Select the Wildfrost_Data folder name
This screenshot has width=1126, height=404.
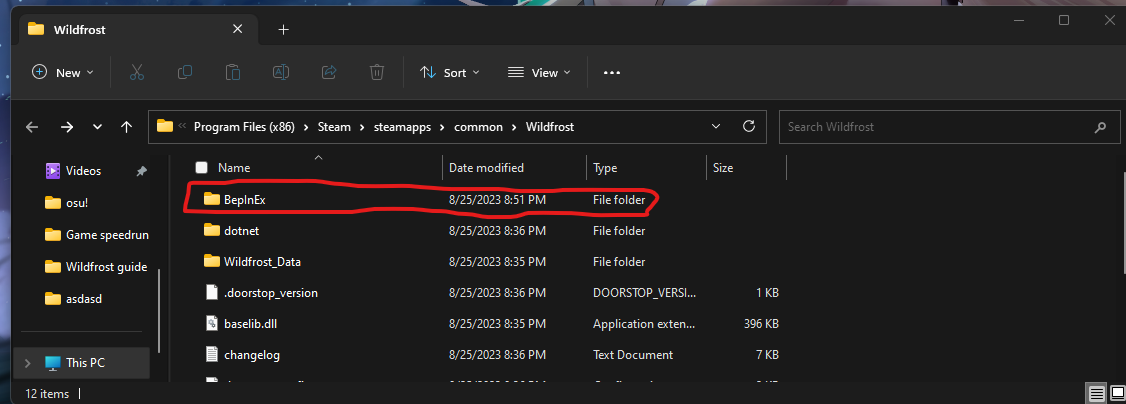262,262
